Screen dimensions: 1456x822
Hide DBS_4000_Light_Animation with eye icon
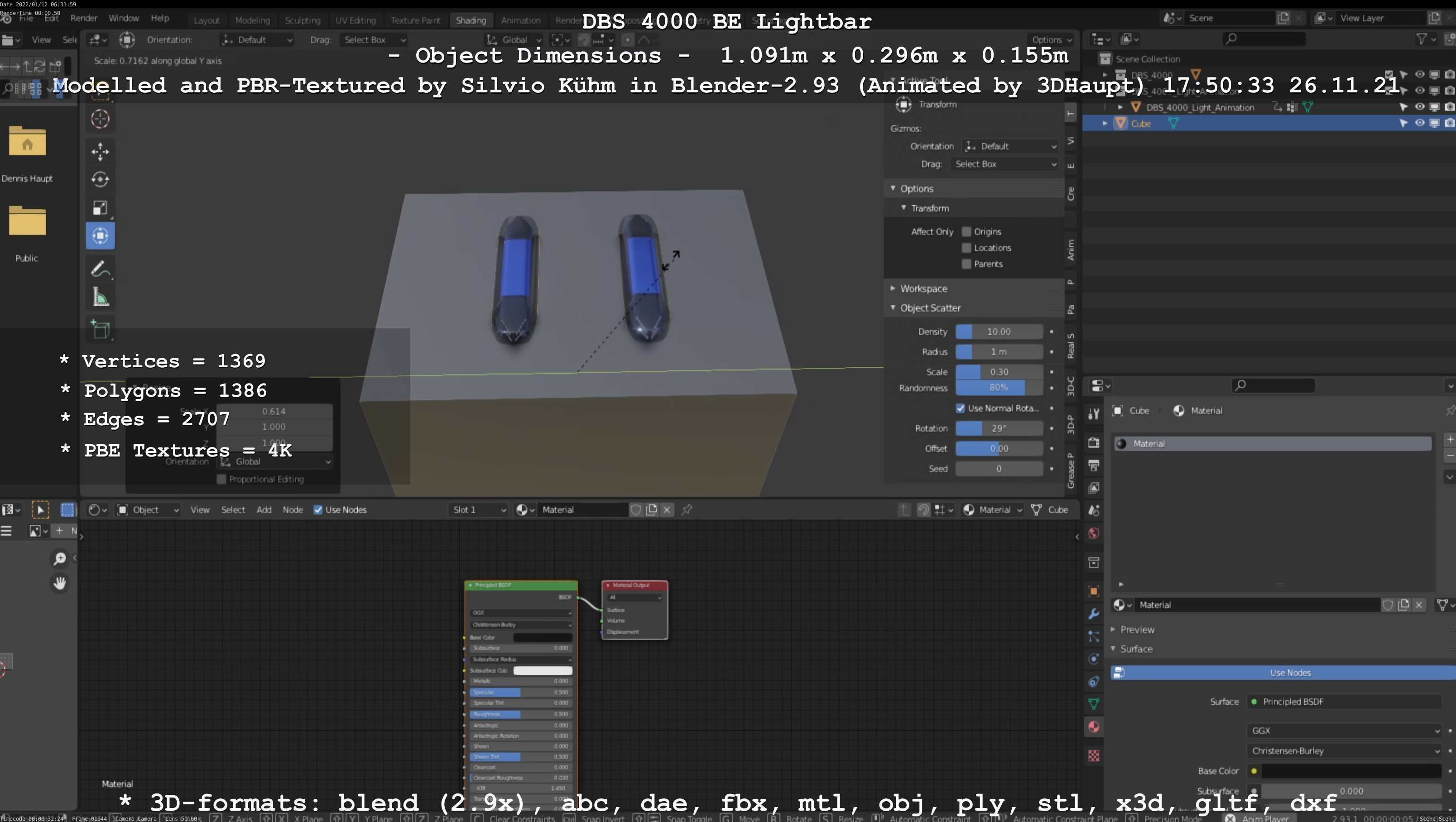1420,107
